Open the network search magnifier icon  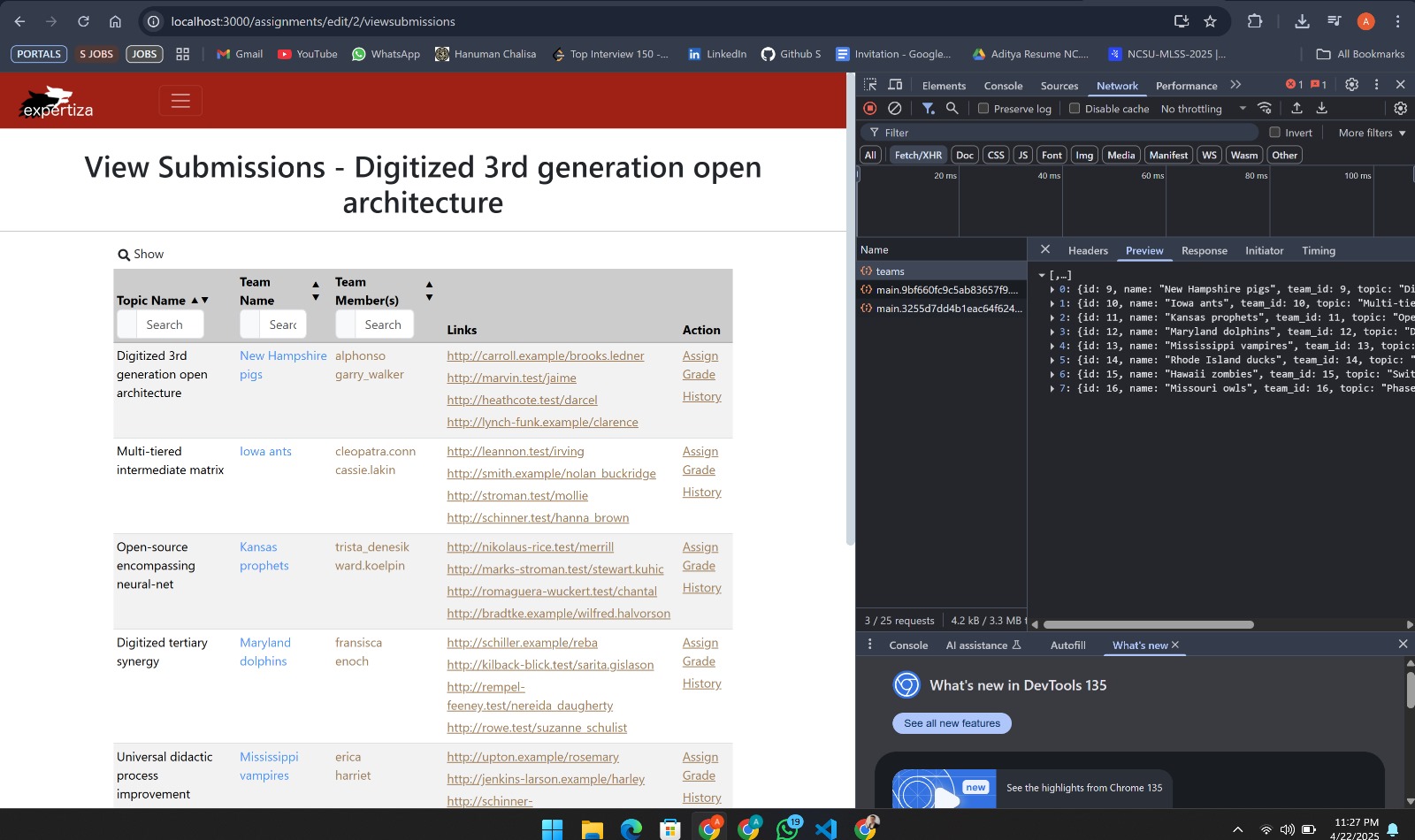coord(952,108)
